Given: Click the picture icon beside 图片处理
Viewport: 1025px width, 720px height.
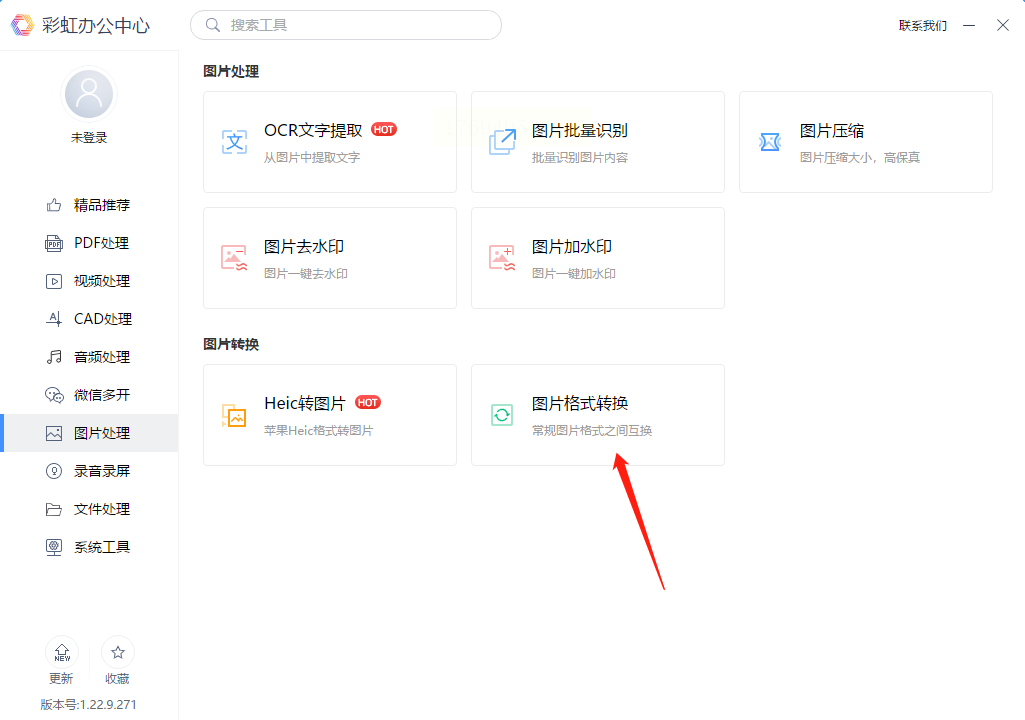Looking at the screenshot, I should [54, 433].
